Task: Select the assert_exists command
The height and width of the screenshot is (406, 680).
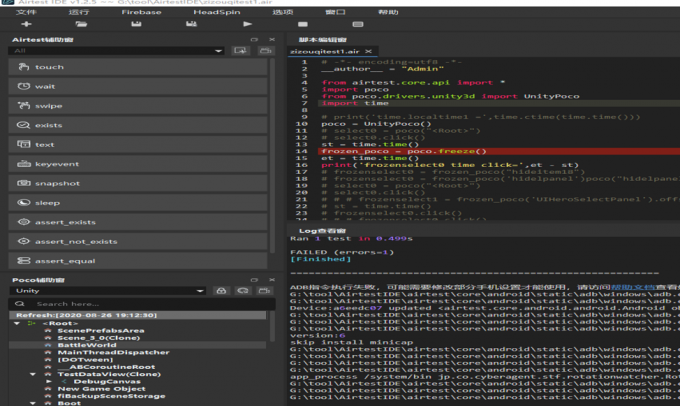Action: [x=138, y=222]
